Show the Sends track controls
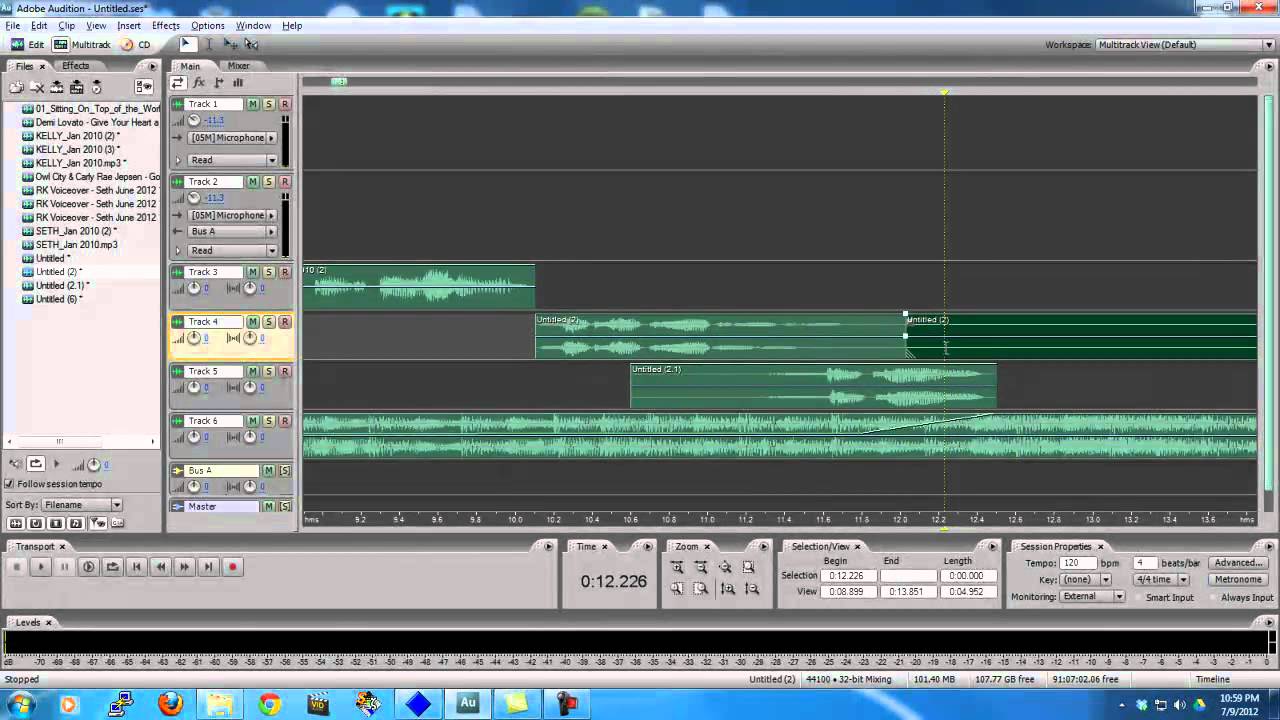Viewport: 1280px width, 720px height. point(218,83)
